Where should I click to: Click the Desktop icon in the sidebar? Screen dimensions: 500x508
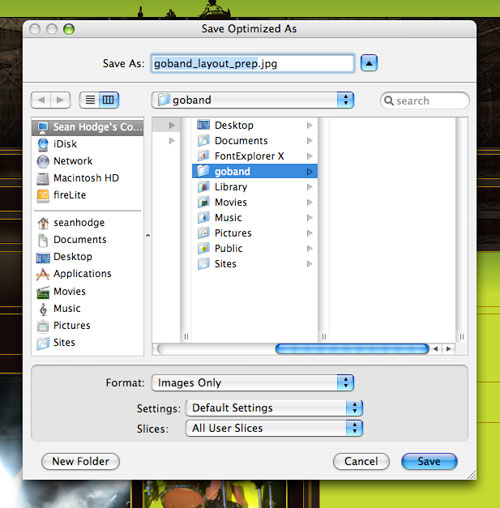coord(43,257)
